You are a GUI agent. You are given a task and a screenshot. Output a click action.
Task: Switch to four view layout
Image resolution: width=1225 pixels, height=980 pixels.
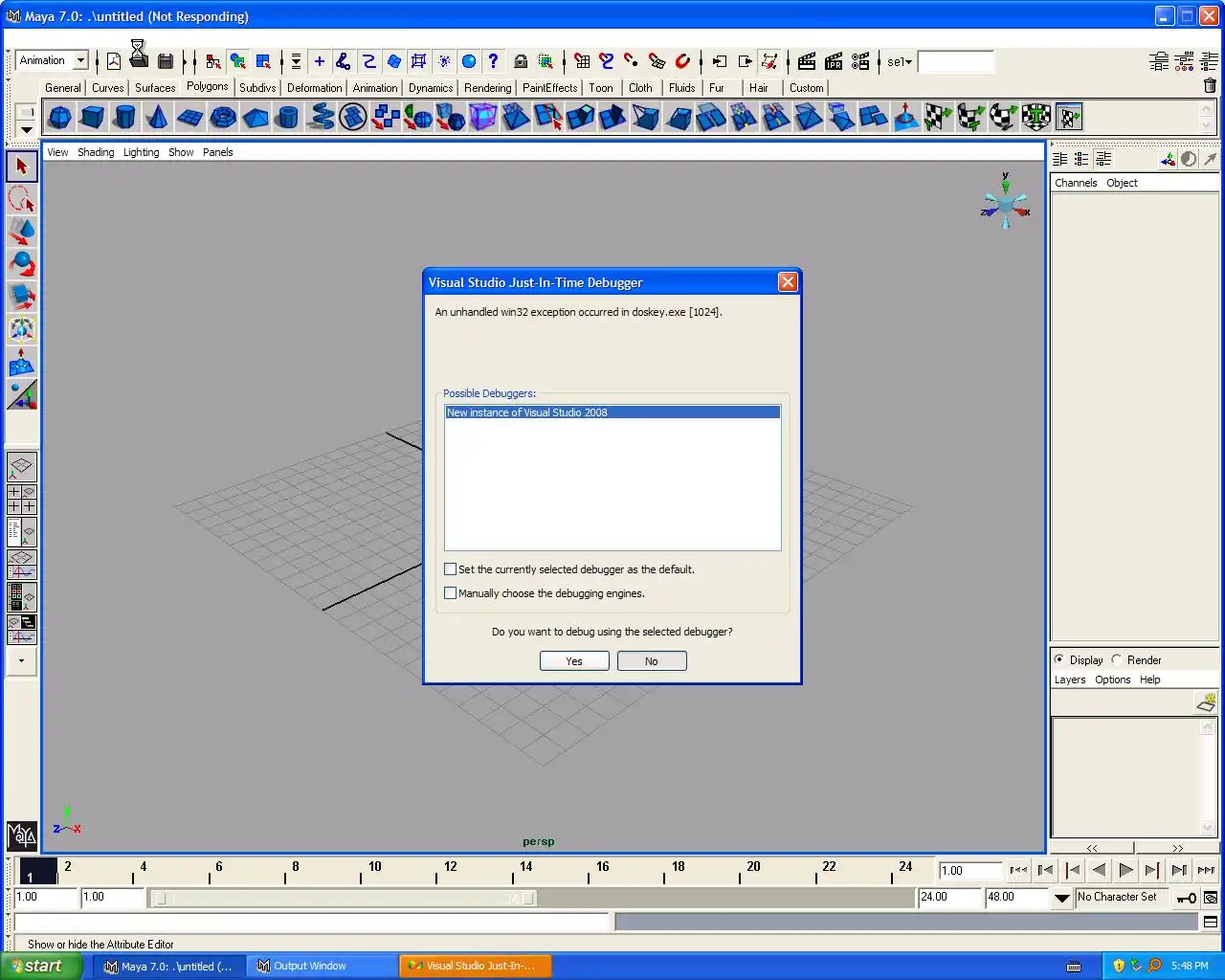22,500
